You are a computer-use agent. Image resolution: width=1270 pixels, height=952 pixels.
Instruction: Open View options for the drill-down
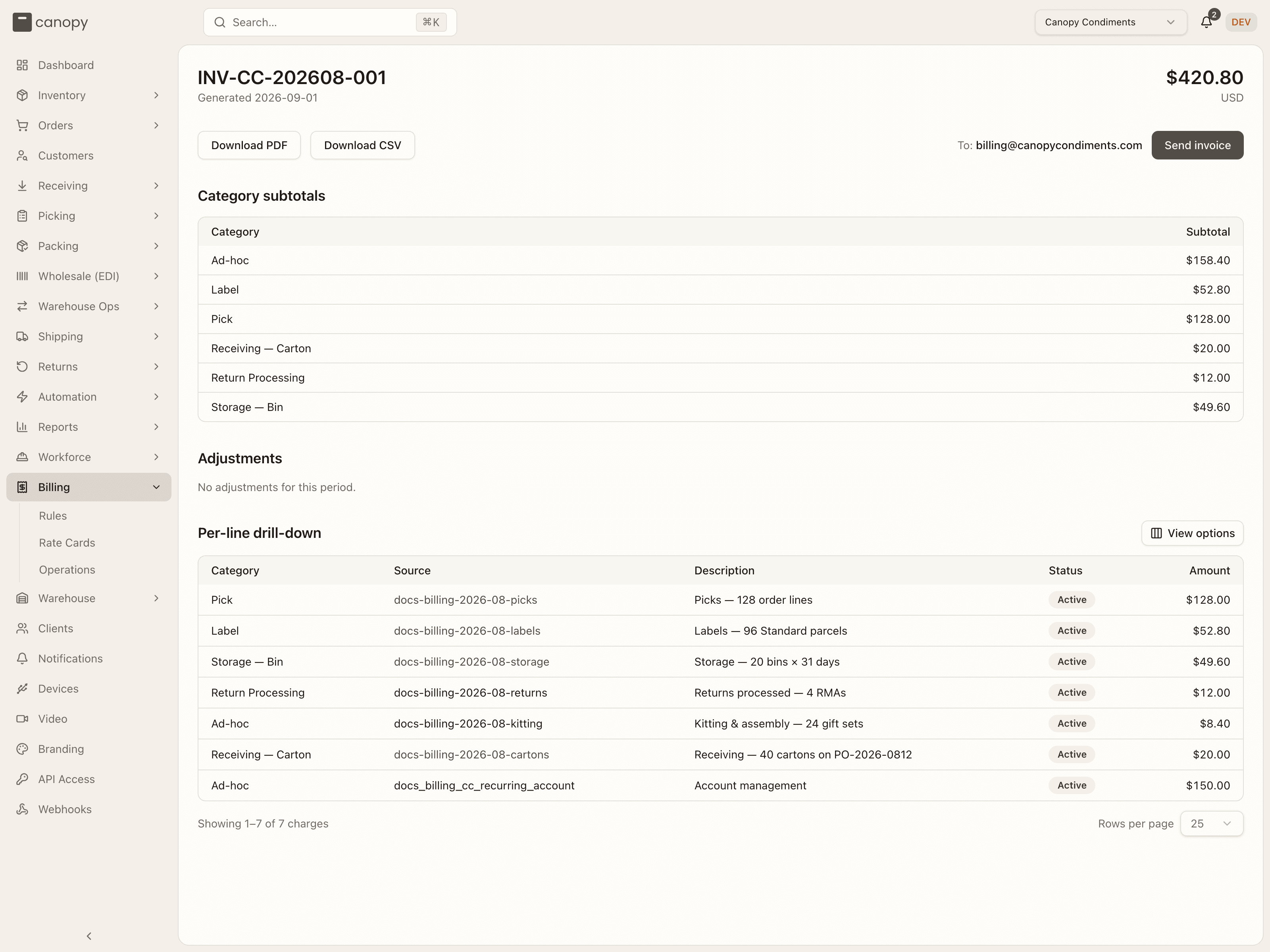(1193, 533)
